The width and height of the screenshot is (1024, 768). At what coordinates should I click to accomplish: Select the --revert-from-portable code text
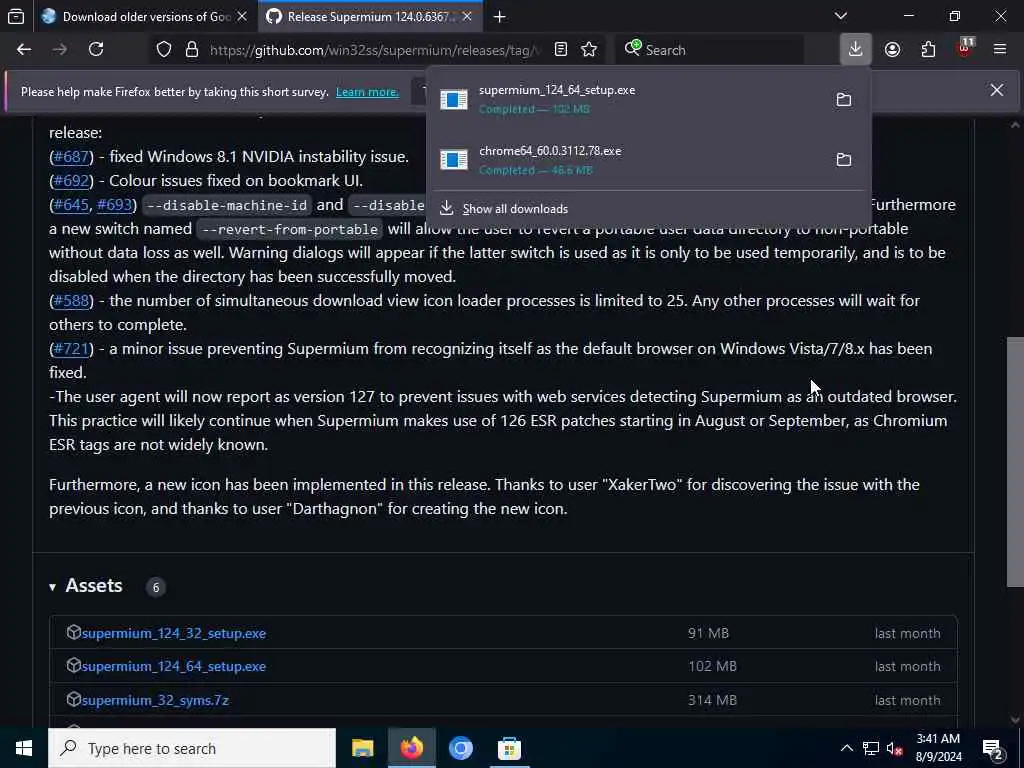[x=290, y=229]
